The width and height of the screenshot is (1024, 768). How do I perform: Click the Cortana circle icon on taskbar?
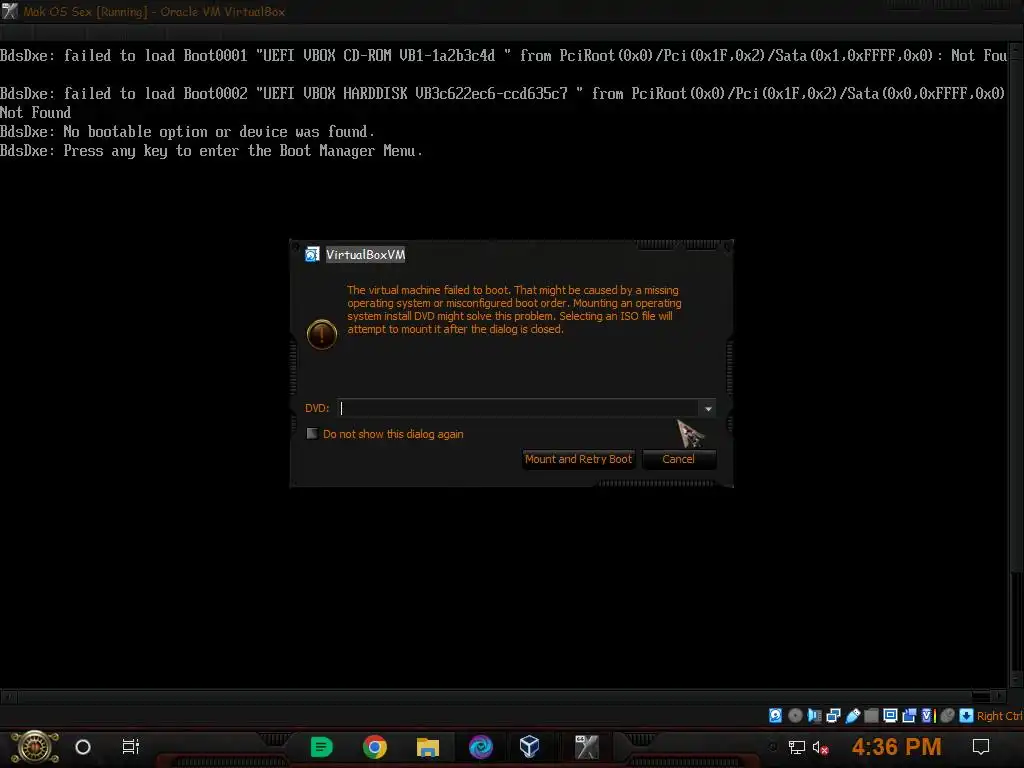tap(83, 746)
